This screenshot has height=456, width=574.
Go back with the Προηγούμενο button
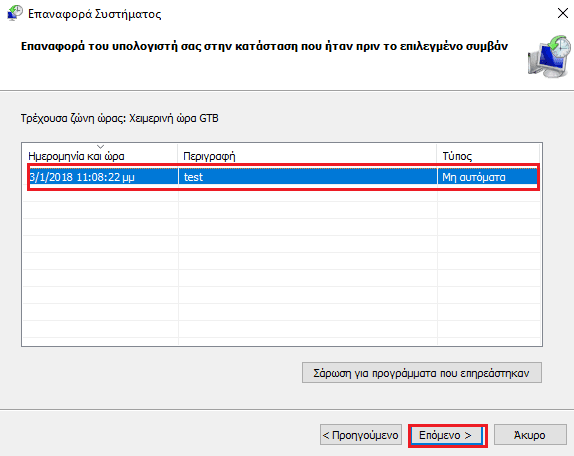point(361,435)
